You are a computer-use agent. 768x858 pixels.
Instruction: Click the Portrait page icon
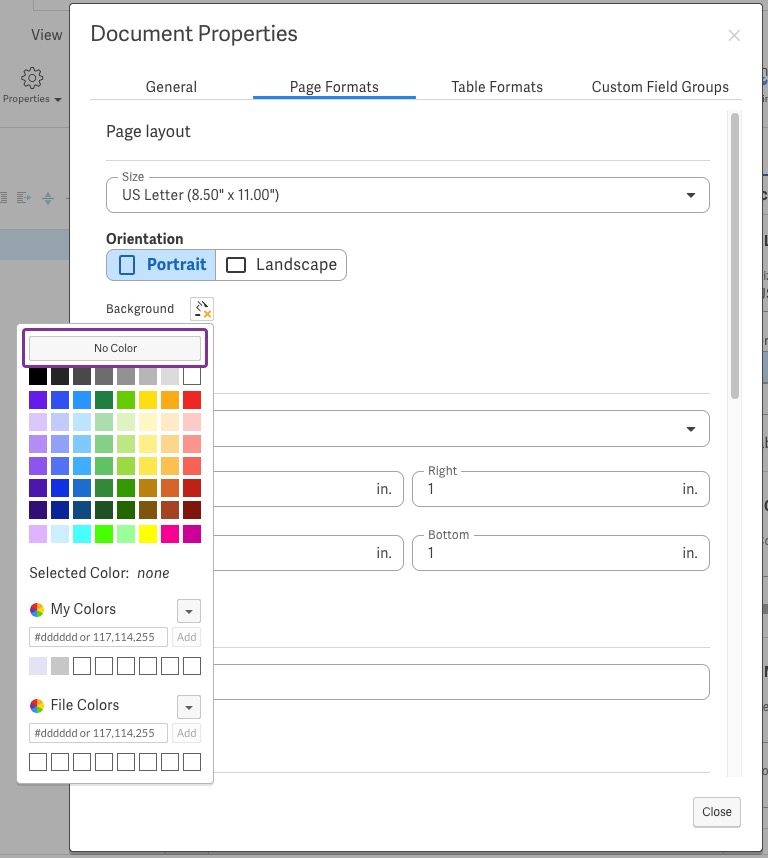(127, 265)
